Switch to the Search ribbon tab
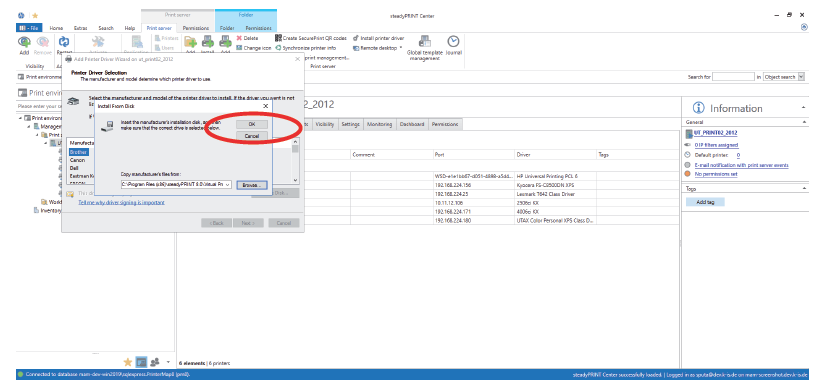The image size is (815, 382). [106, 28]
